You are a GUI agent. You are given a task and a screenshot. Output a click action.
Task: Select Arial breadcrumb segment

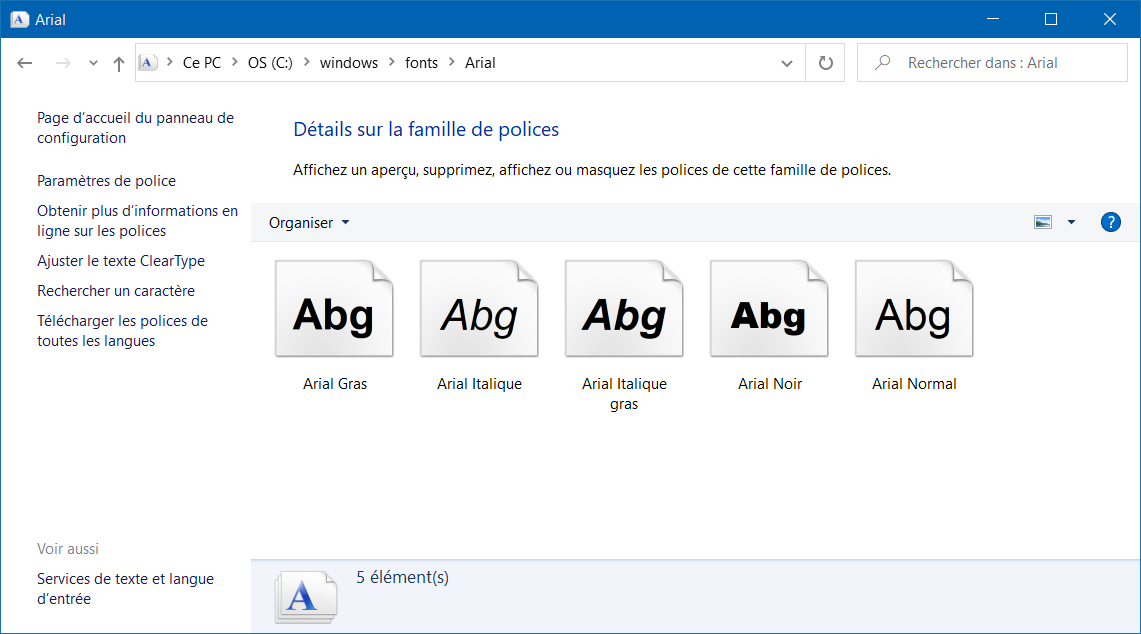click(x=480, y=63)
